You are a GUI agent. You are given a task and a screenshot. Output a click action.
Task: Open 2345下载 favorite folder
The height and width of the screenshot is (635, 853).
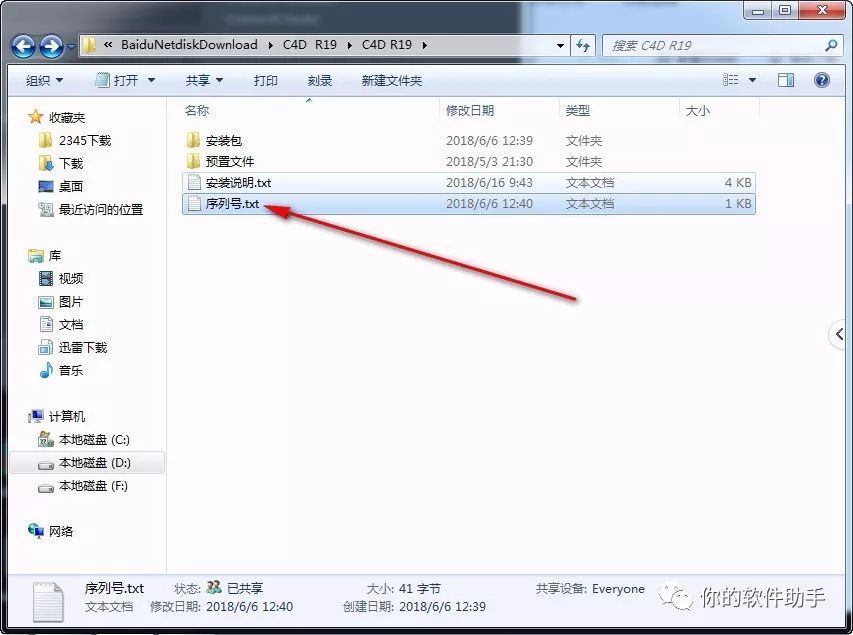tap(85, 140)
